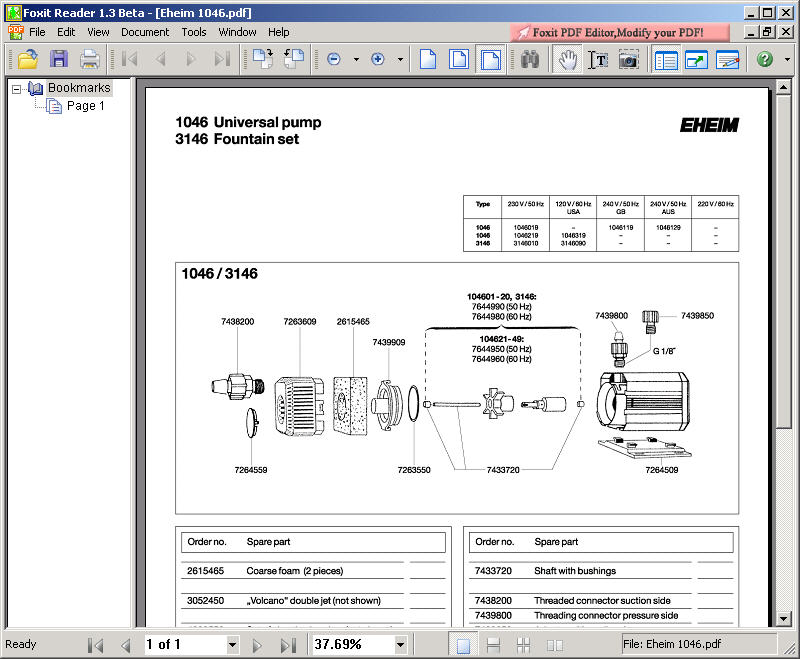This screenshot has height=659, width=800.
Task: Open the Window menu
Action: click(x=237, y=32)
